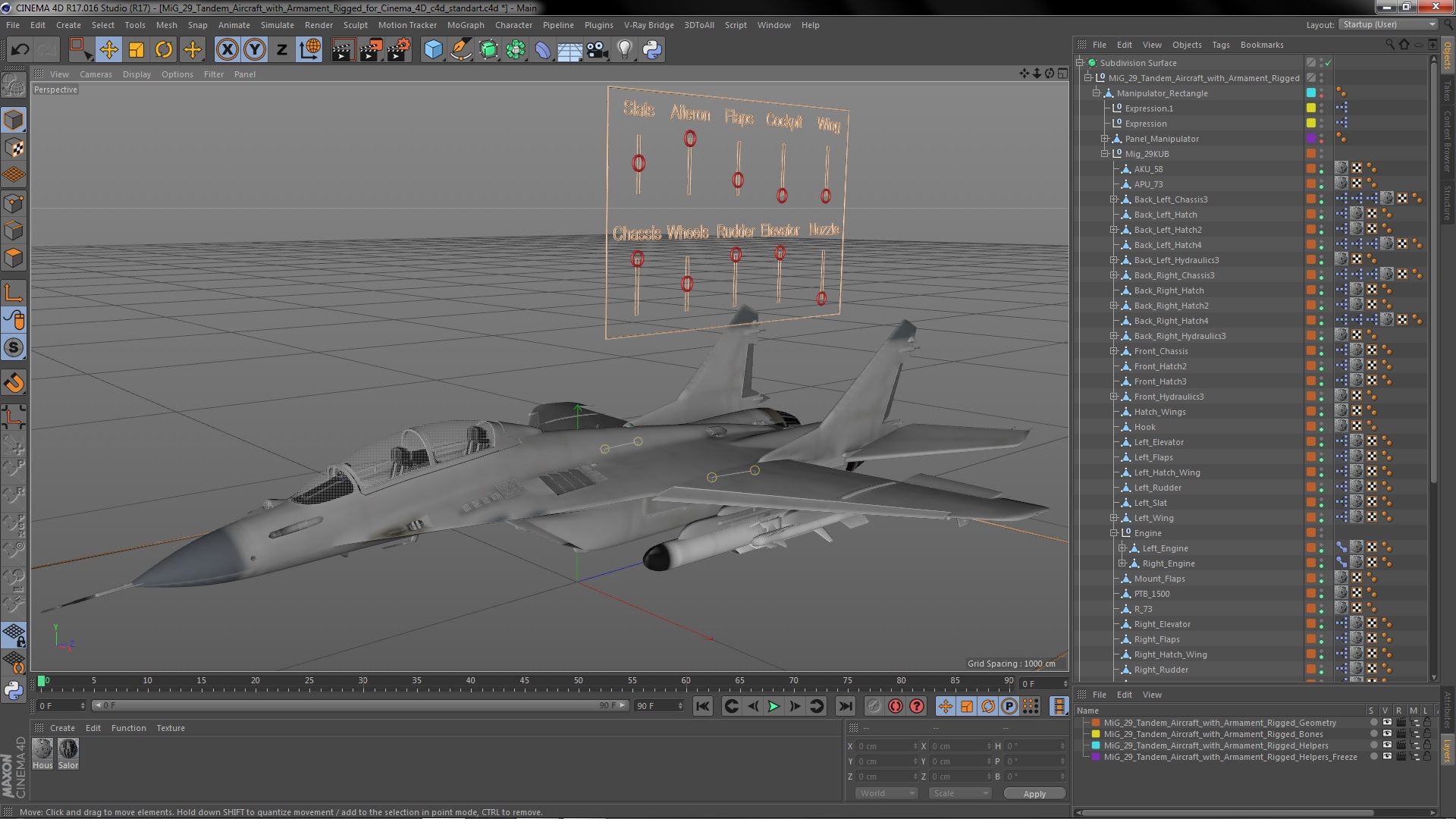This screenshot has height=819, width=1456.
Task: Toggle the X-axis lock button
Action: (x=227, y=50)
